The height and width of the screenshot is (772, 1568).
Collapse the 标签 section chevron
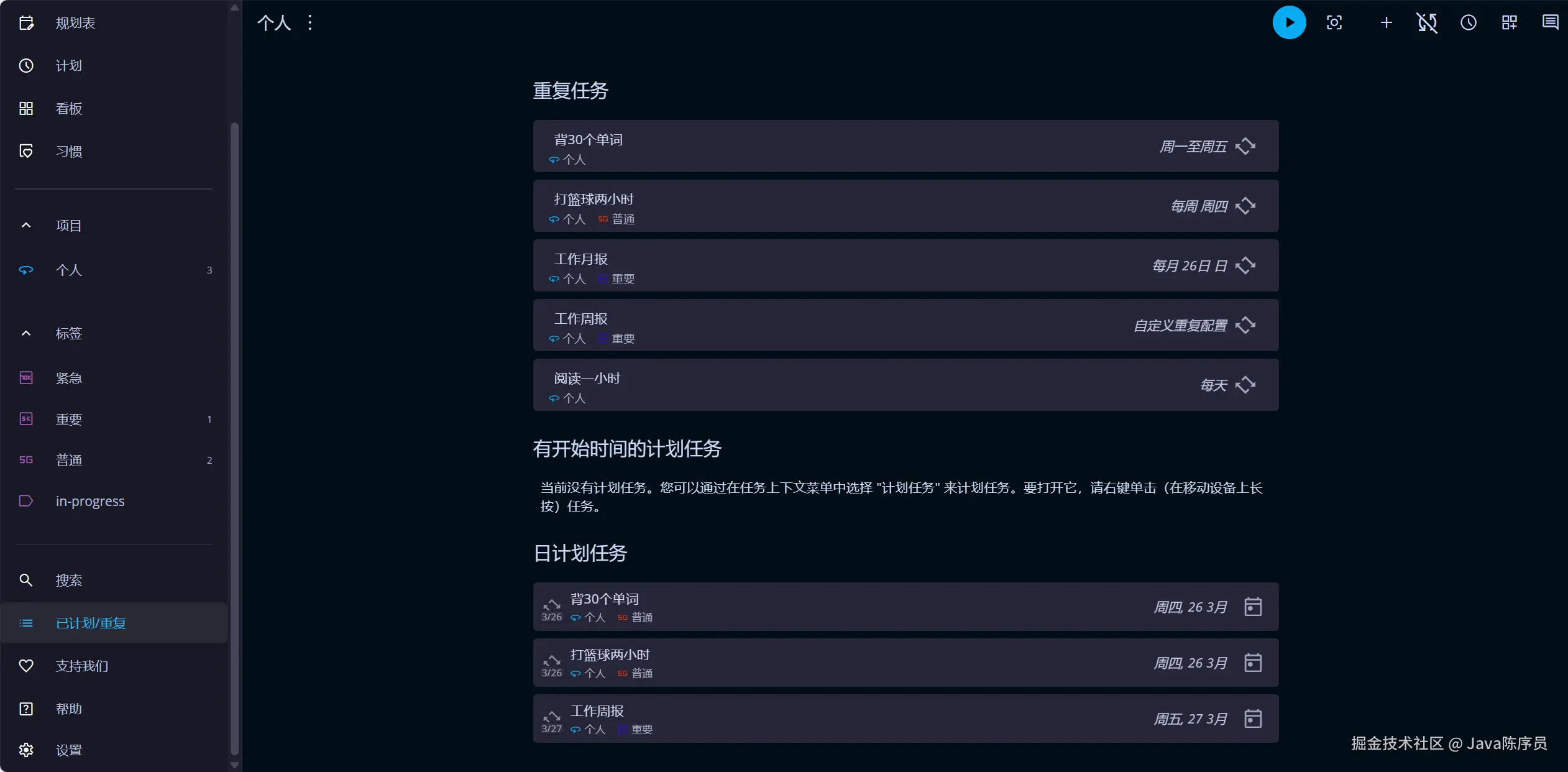point(26,334)
